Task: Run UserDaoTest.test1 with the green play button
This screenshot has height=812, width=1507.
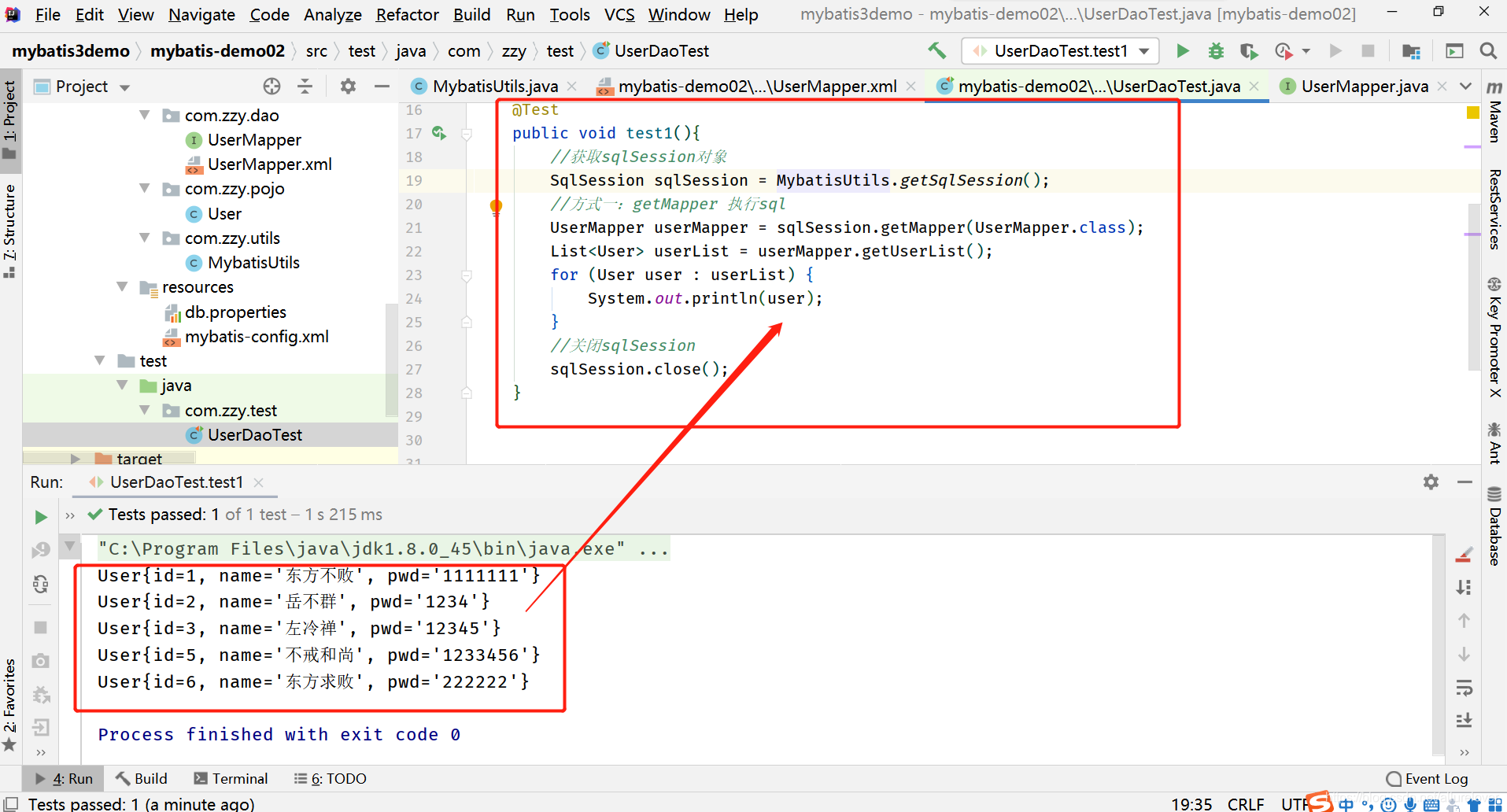Action: 1182,51
